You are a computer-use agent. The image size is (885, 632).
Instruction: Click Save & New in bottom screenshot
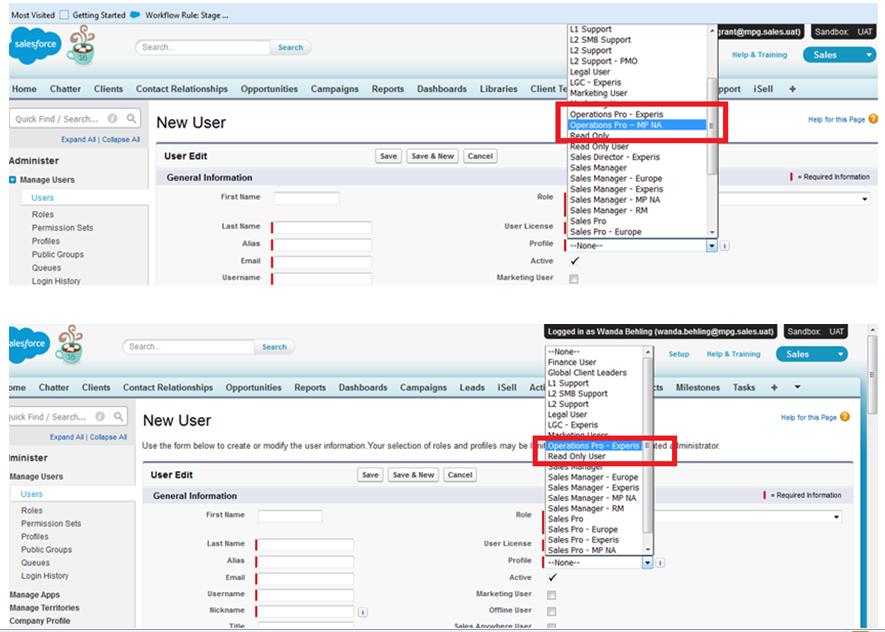click(x=414, y=475)
